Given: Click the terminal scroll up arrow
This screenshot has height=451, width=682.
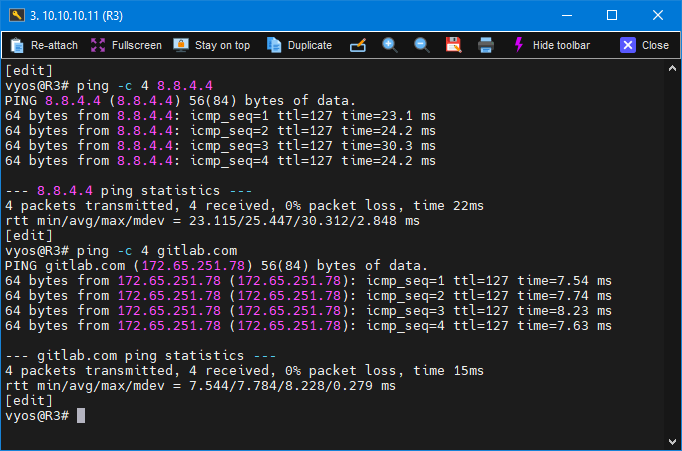Looking at the screenshot, I should (672, 68).
